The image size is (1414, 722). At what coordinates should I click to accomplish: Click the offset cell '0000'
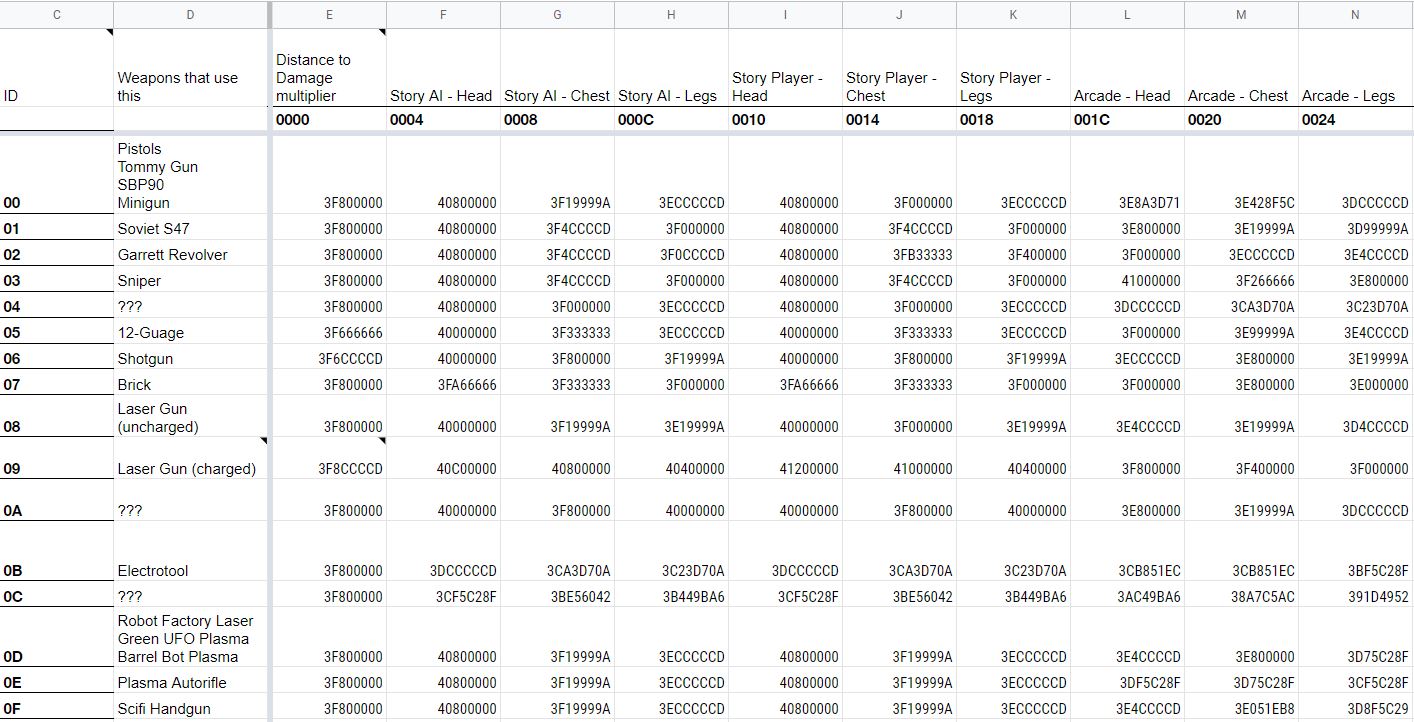click(x=329, y=119)
